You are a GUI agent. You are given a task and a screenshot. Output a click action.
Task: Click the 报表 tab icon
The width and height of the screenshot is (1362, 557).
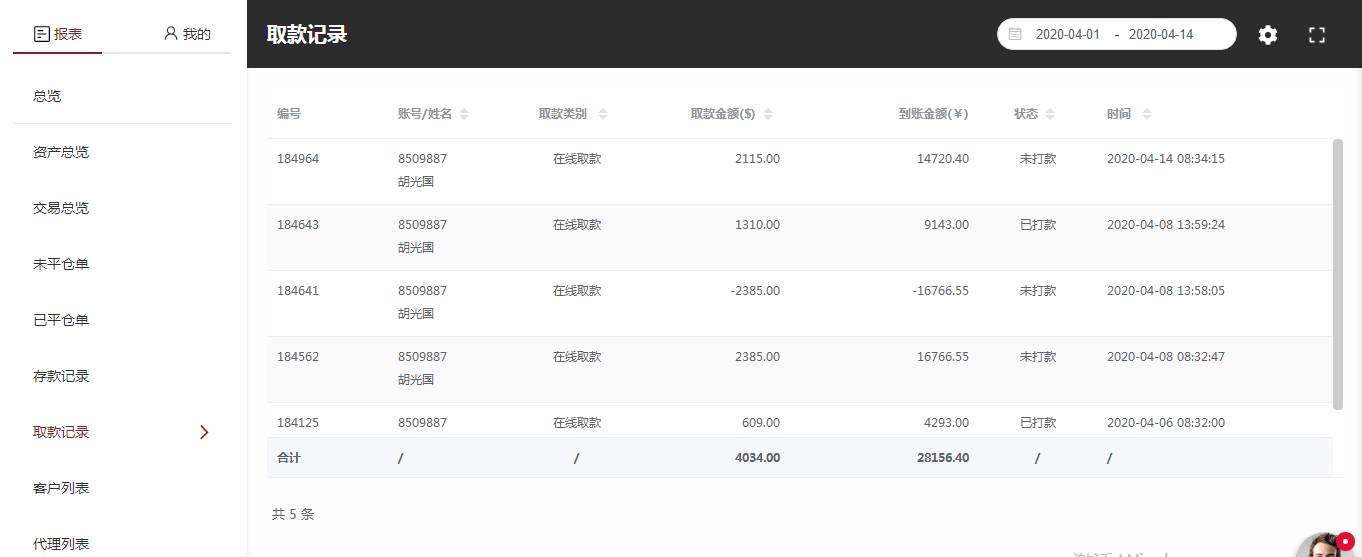pos(41,34)
